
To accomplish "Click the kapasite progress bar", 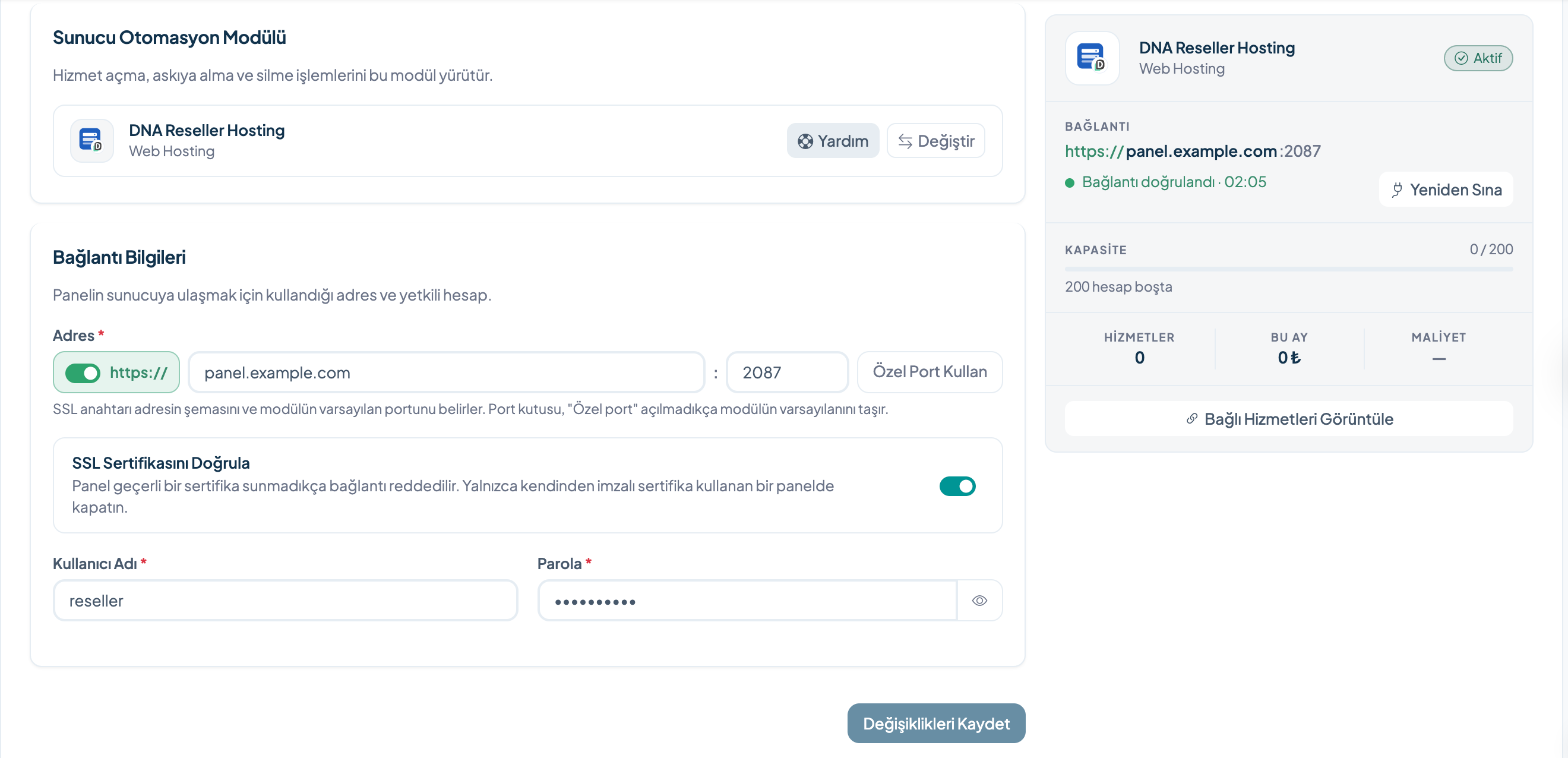I will pos(1289,269).
